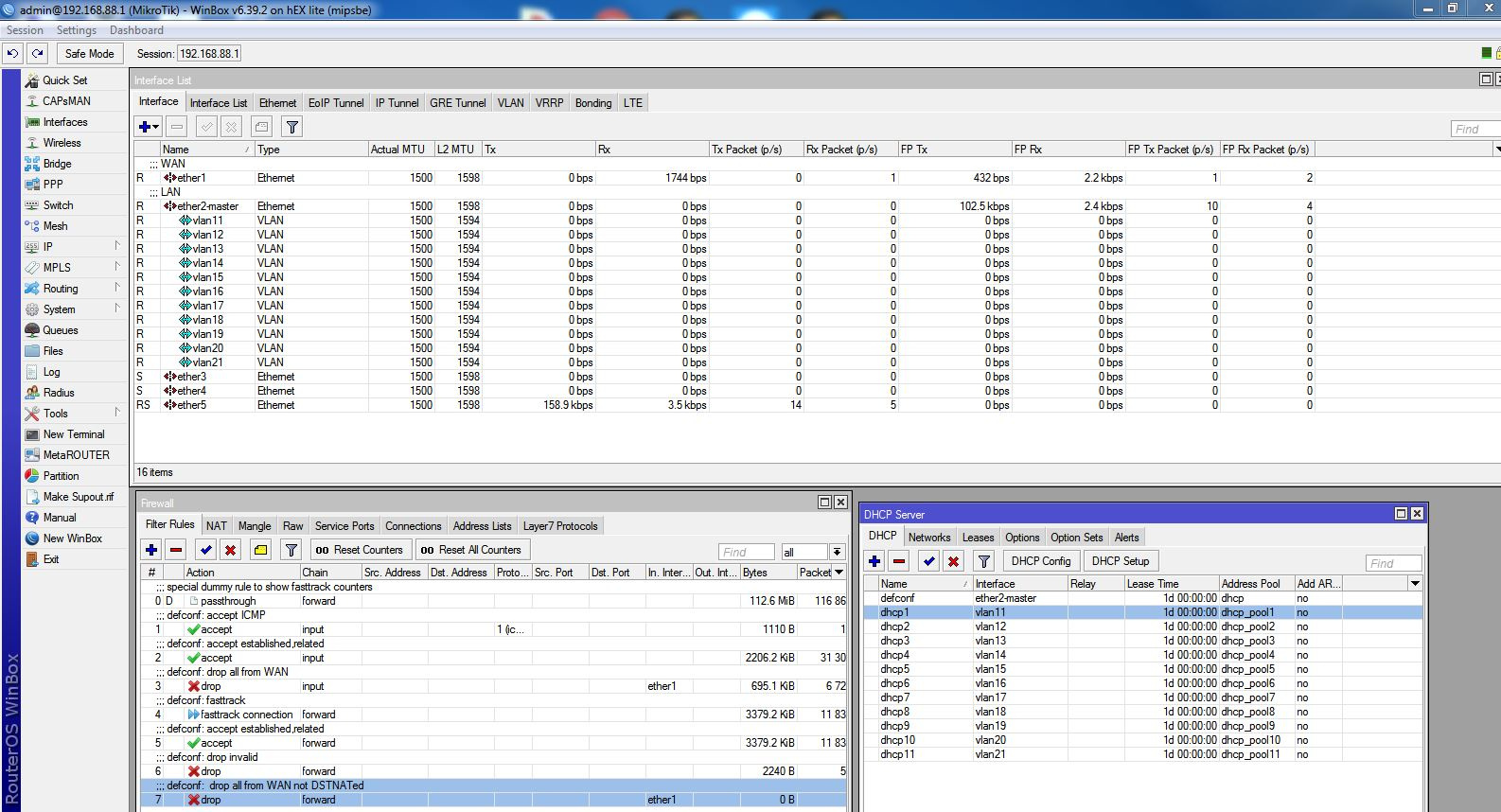Disable firewall rule with red X icon
This screenshot has width=1501, height=812.
click(230, 550)
